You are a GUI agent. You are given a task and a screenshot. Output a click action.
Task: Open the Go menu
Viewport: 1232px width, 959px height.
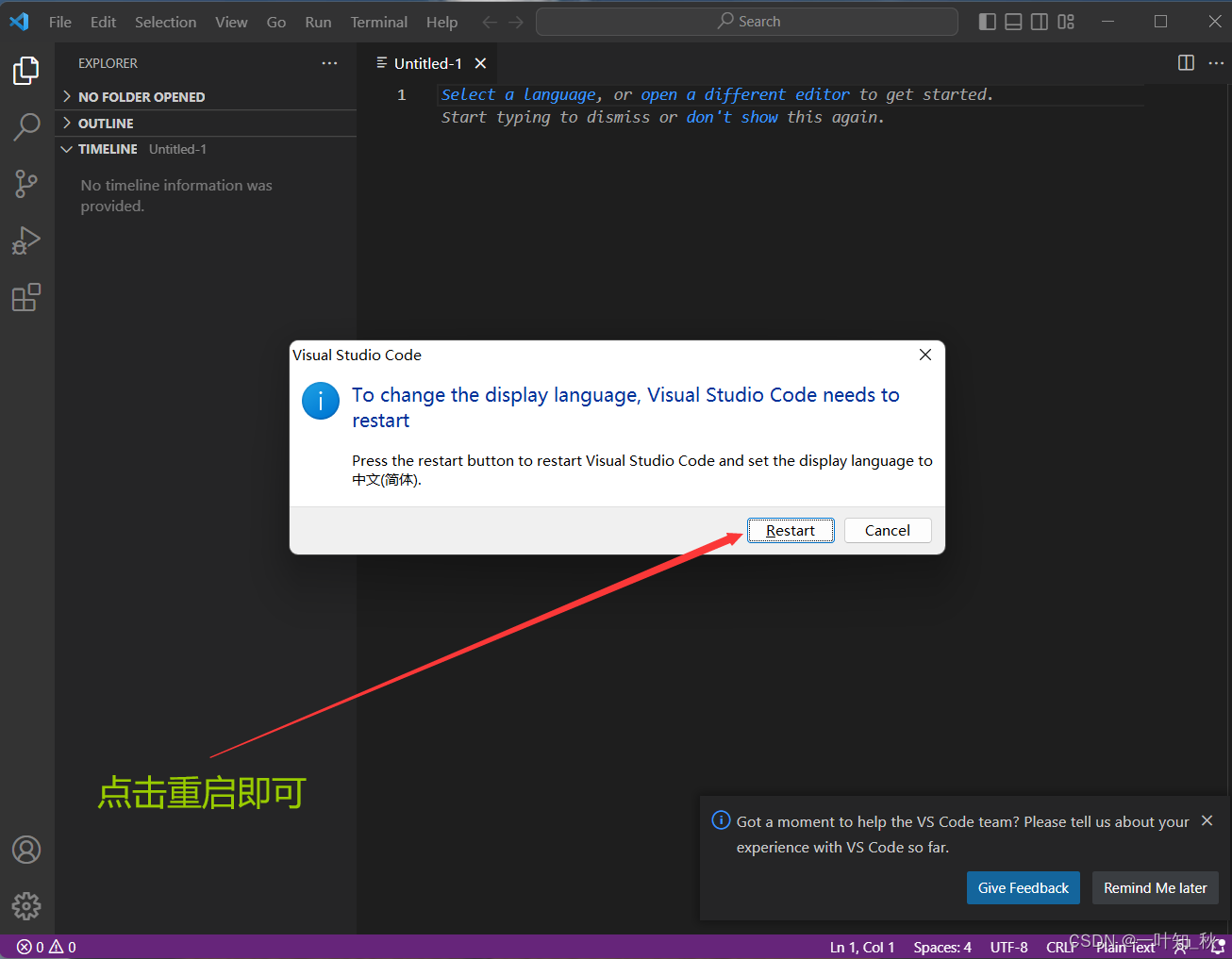click(276, 22)
